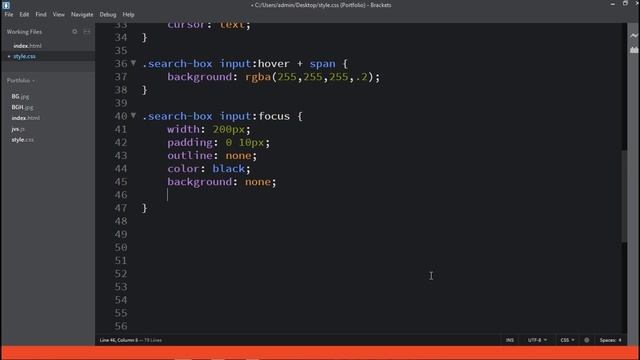Click 'input:focus' selector on line 40
This screenshot has height=360, width=640.
pyautogui.click(x=255, y=116)
